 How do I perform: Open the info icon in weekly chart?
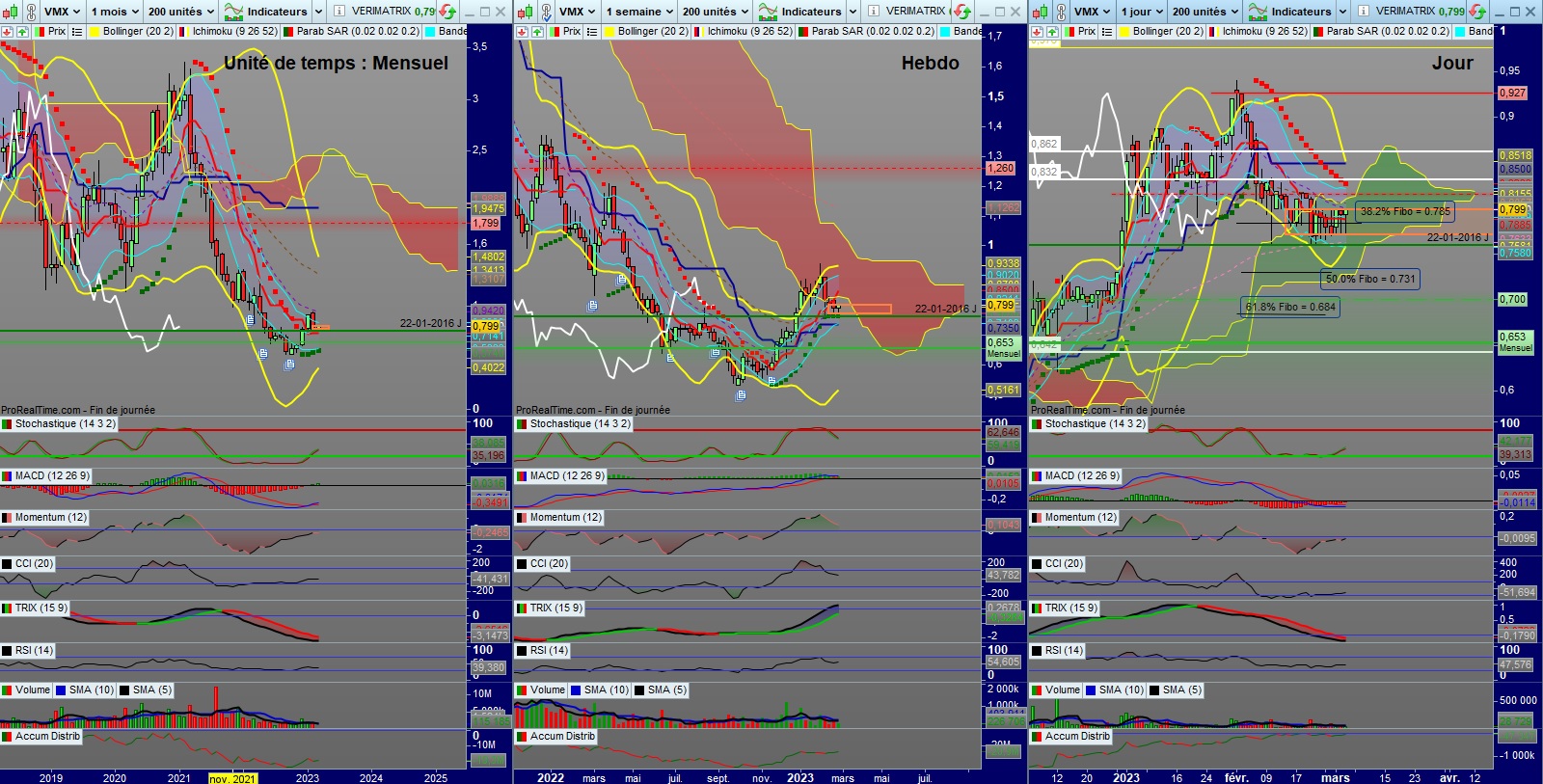(874, 12)
